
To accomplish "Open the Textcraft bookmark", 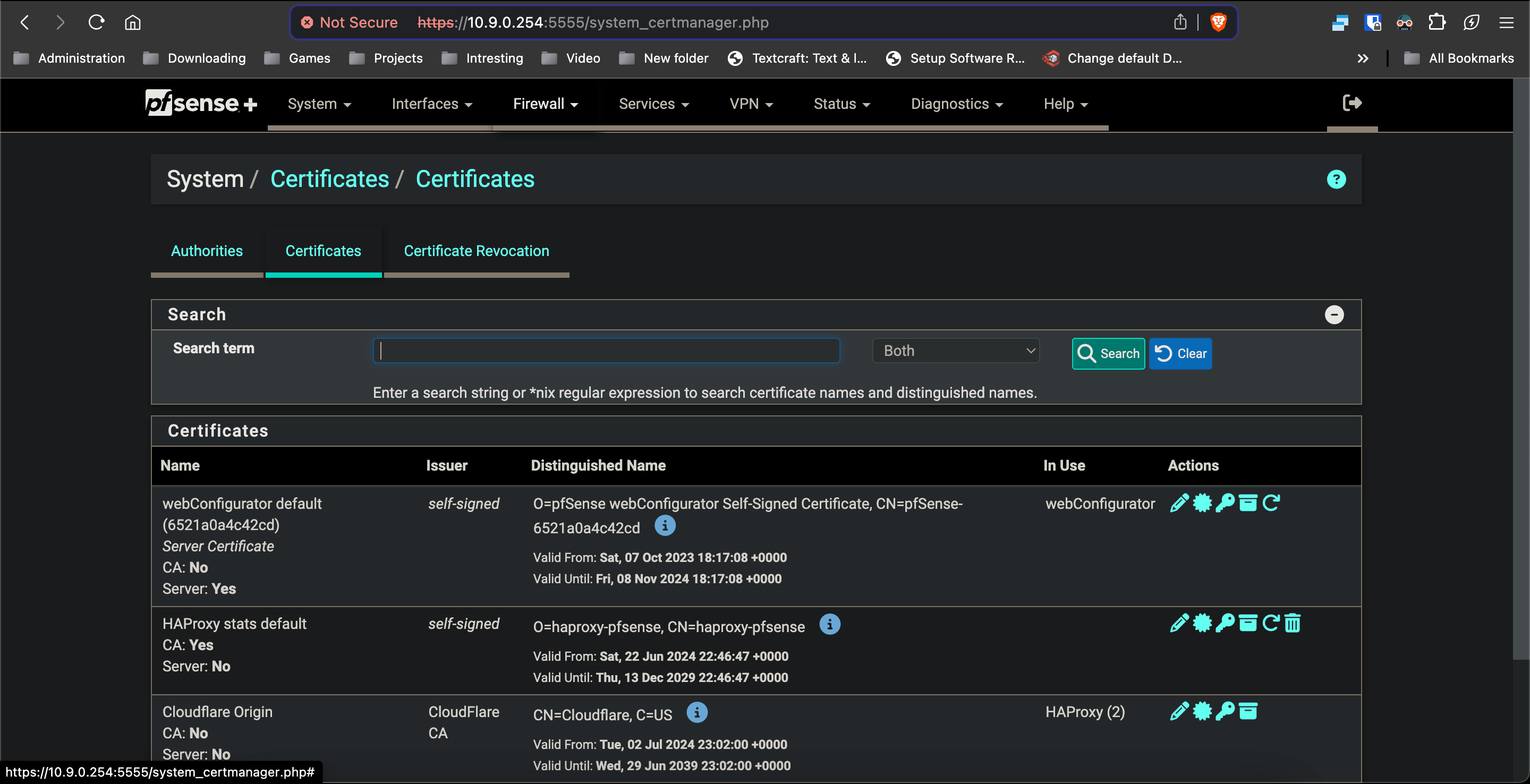I will coord(797,58).
